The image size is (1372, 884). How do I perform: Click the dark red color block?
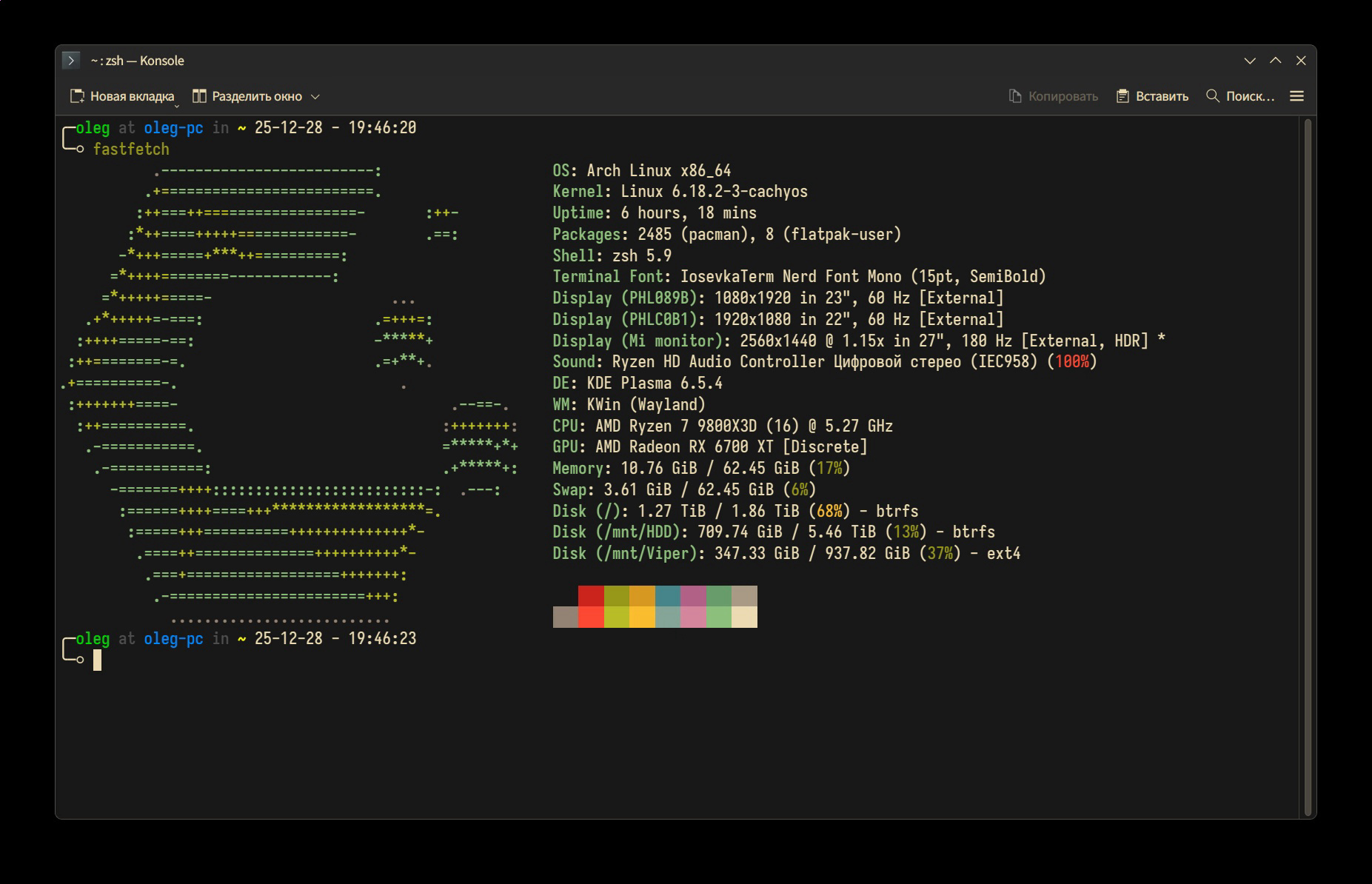(591, 596)
